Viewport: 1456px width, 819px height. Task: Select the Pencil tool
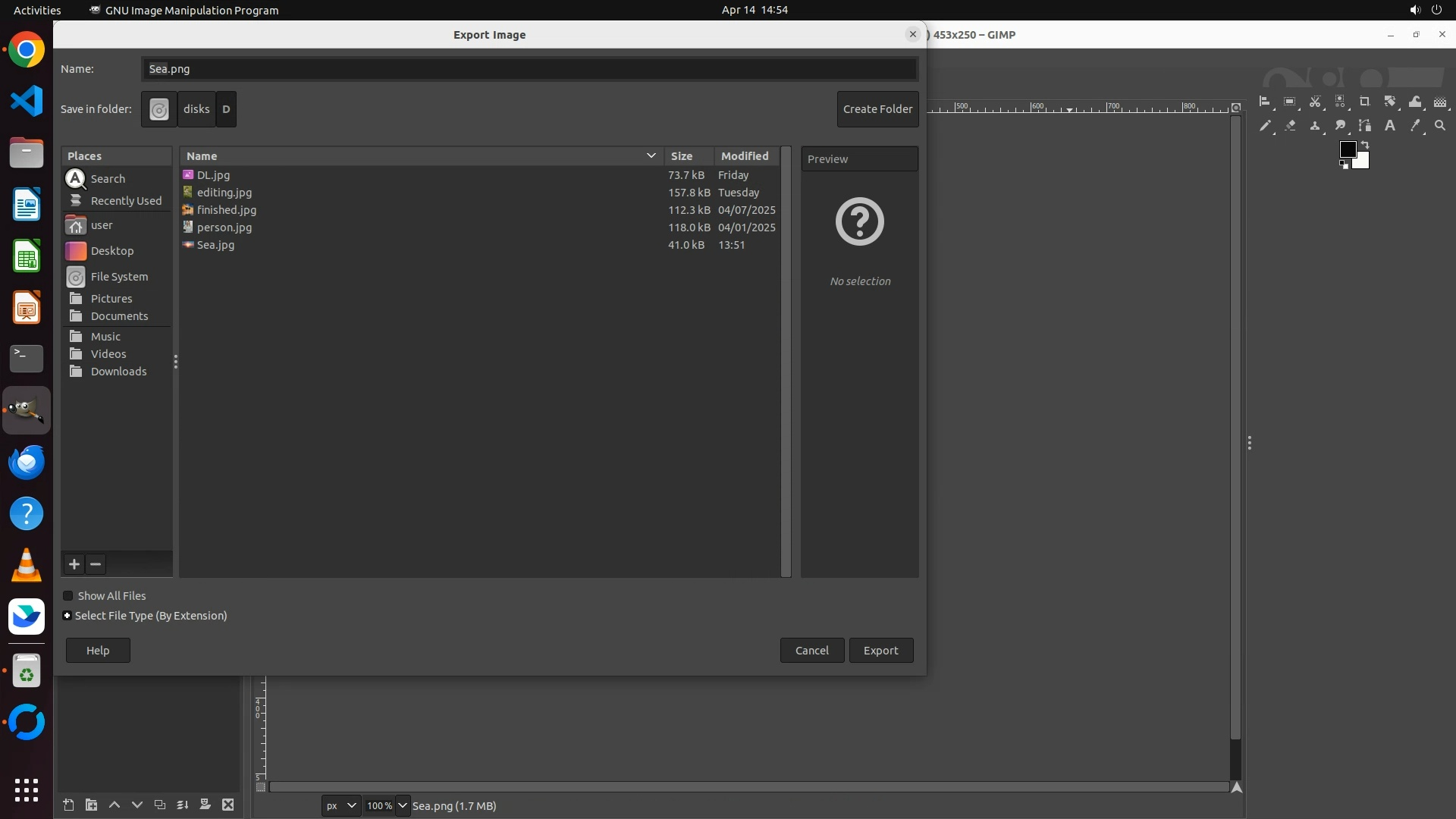(x=1265, y=126)
